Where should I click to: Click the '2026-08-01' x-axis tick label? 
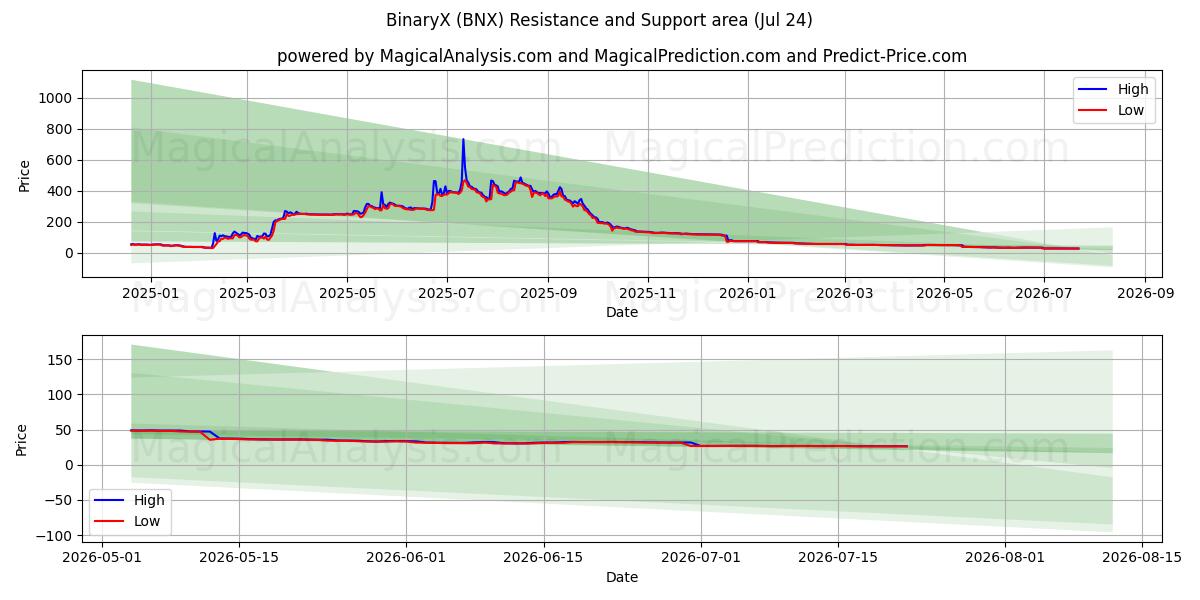(x=1005, y=558)
